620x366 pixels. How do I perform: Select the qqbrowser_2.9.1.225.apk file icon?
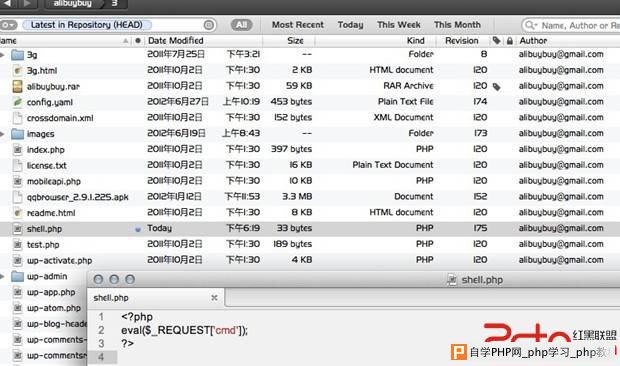click(17, 197)
